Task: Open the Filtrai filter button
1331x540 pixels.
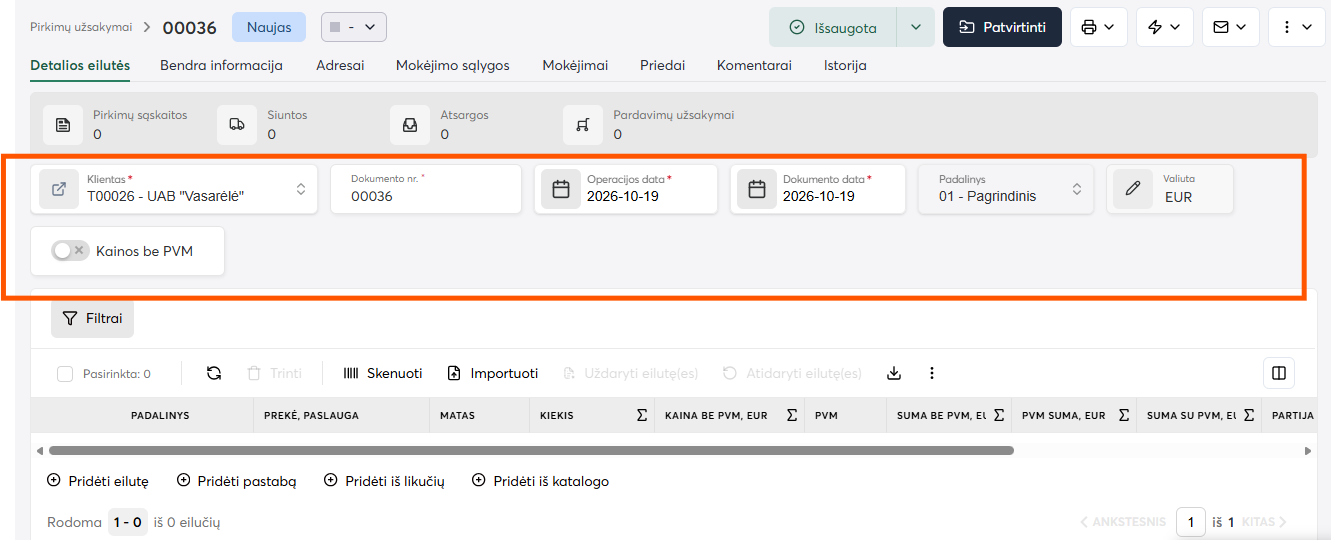Action: click(x=92, y=319)
